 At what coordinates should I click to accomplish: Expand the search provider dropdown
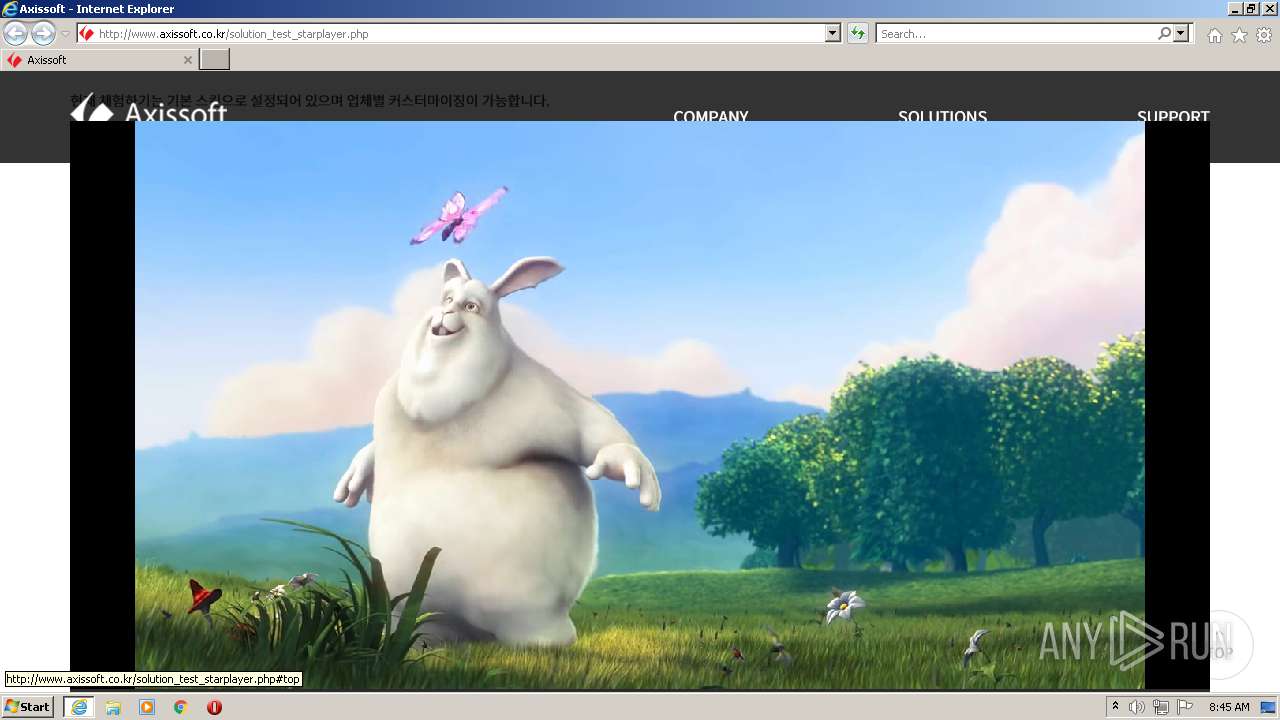click(1182, 34)
